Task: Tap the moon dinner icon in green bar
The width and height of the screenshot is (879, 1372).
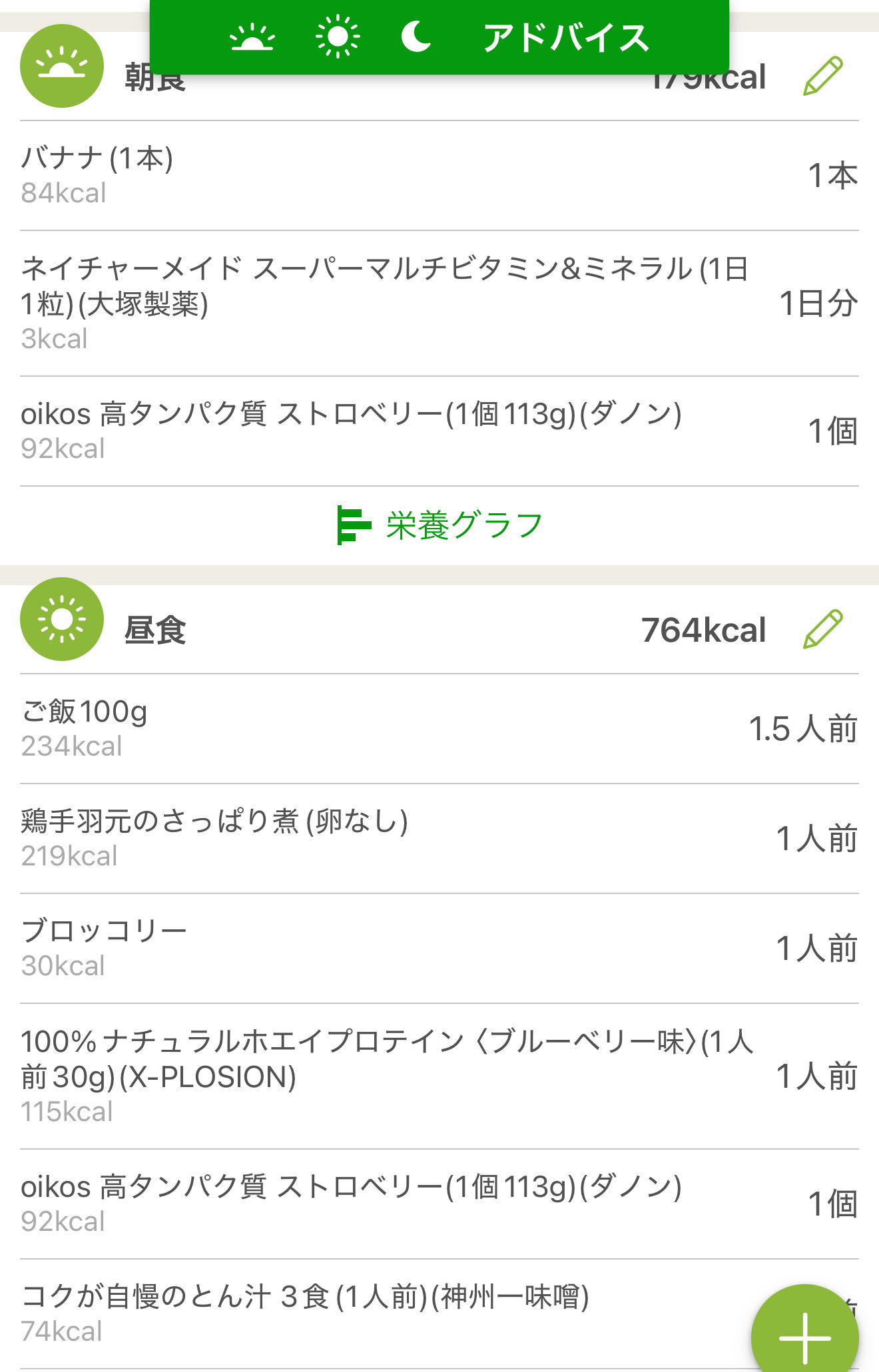Action: [x=417, y=36]
